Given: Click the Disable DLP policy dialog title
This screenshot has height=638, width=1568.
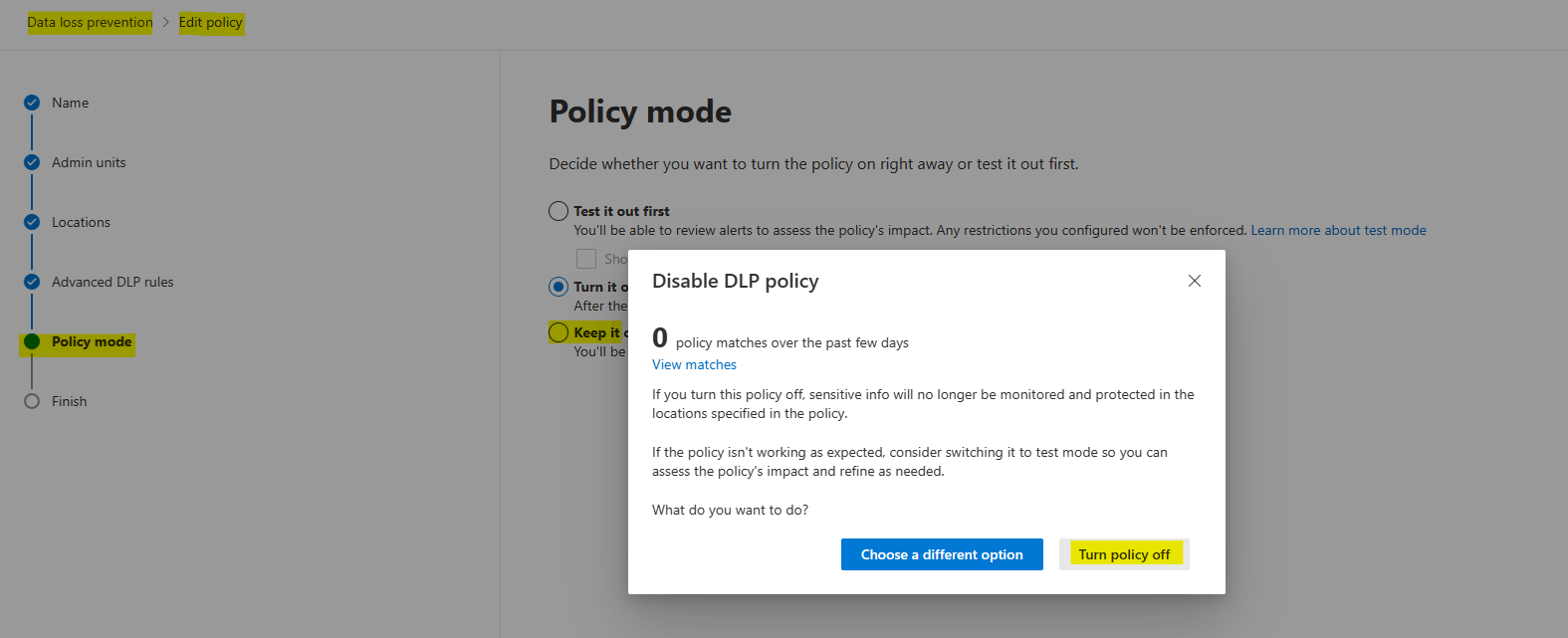Looking at the screenshot, I should (735, 281).
